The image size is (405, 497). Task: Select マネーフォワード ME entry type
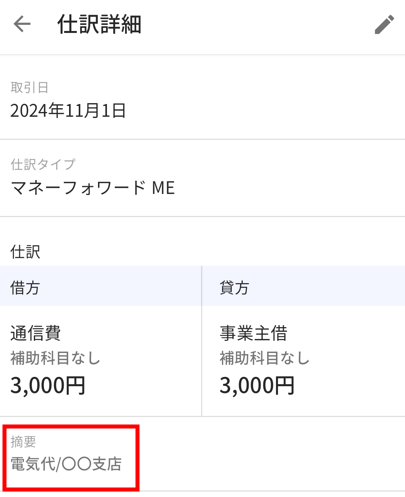pos(92,188)
